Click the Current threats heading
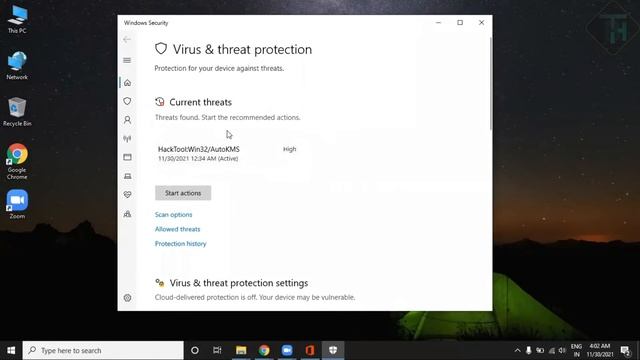640x360 pixels. pyautogui.click(x=200, y=102)
